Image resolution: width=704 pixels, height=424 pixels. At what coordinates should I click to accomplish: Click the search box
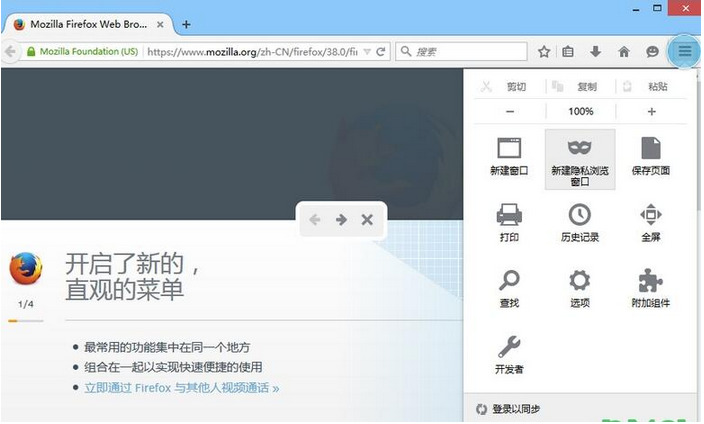(x=461, y=52)
